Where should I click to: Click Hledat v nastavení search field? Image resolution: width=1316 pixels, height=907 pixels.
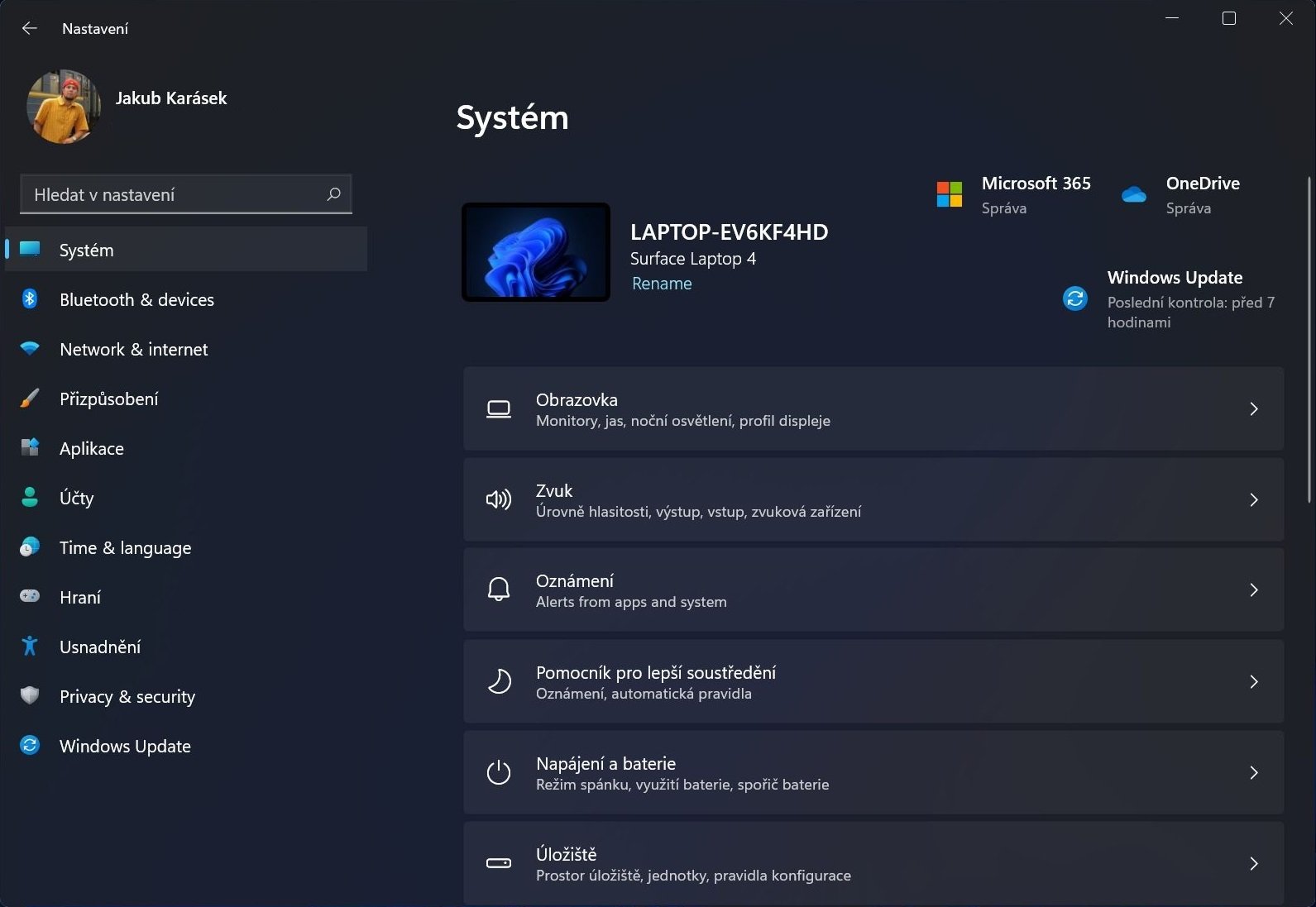point(186,194)
